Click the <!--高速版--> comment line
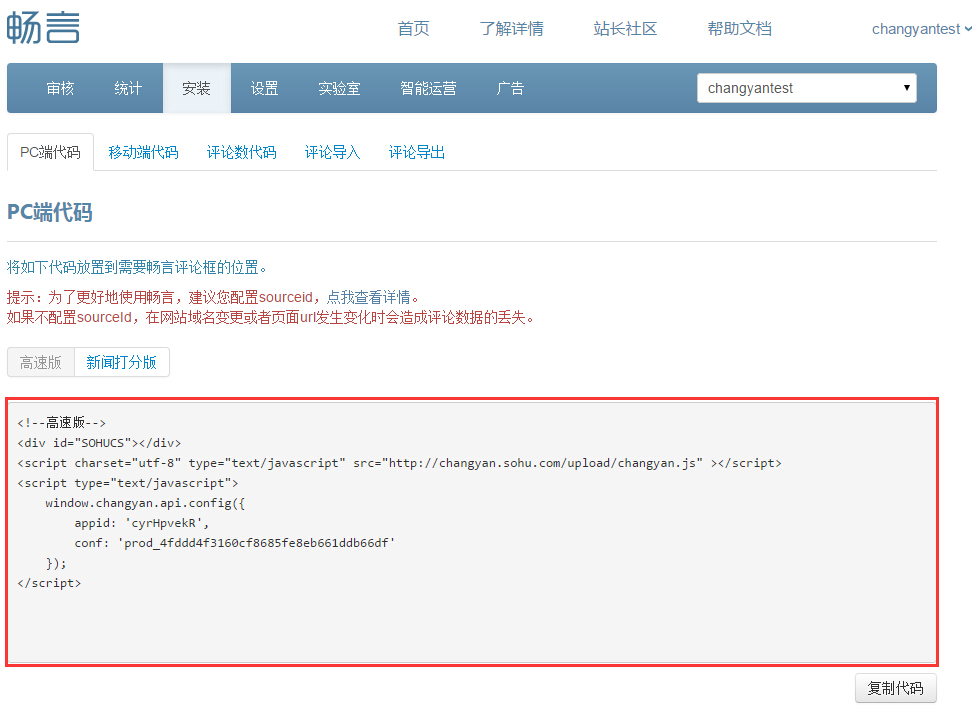Screen dimensions: 977x712 pyautogui.click(x=62, y=423)
